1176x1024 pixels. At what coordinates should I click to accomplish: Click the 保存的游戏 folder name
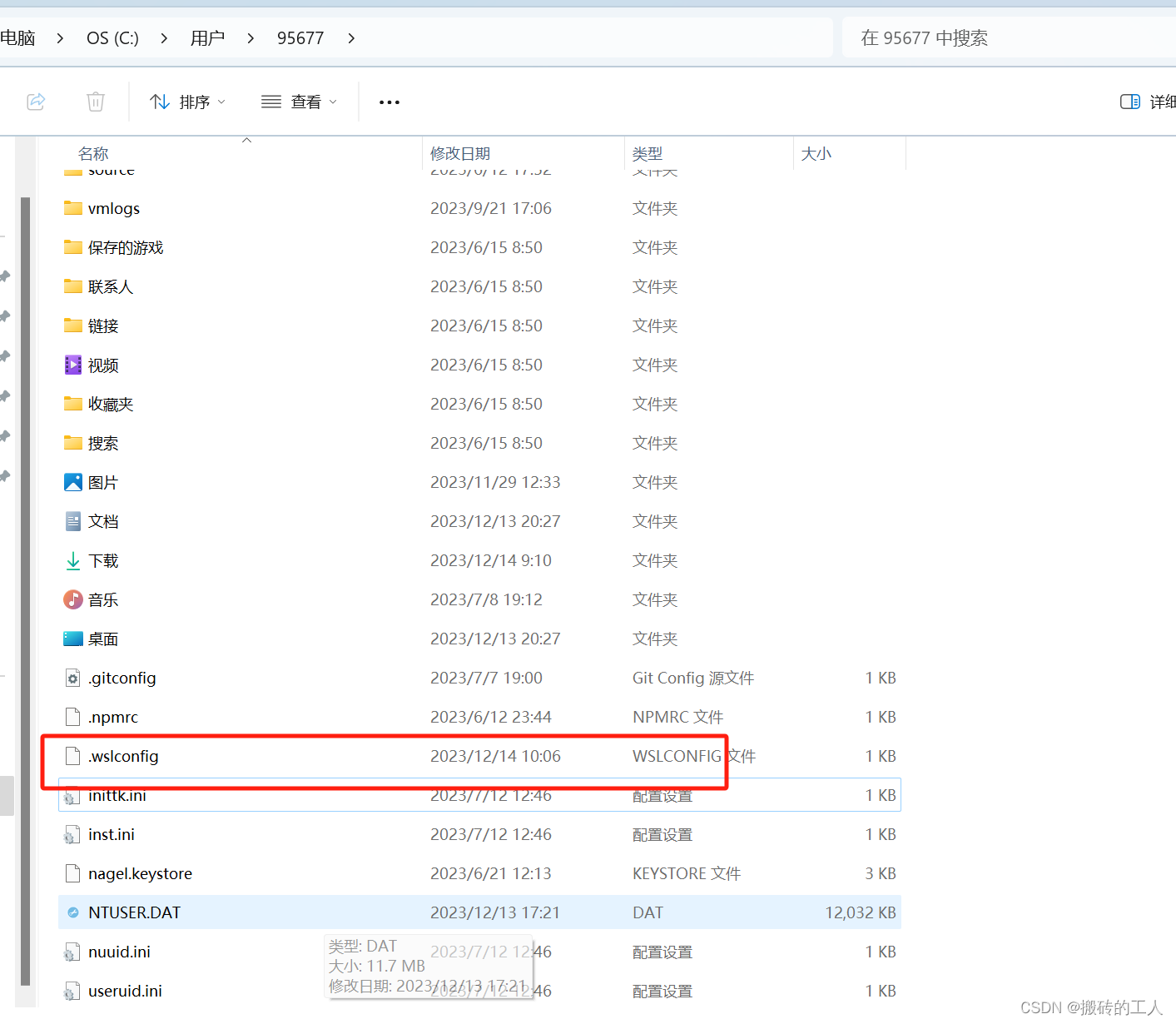(x=126, y=247)
